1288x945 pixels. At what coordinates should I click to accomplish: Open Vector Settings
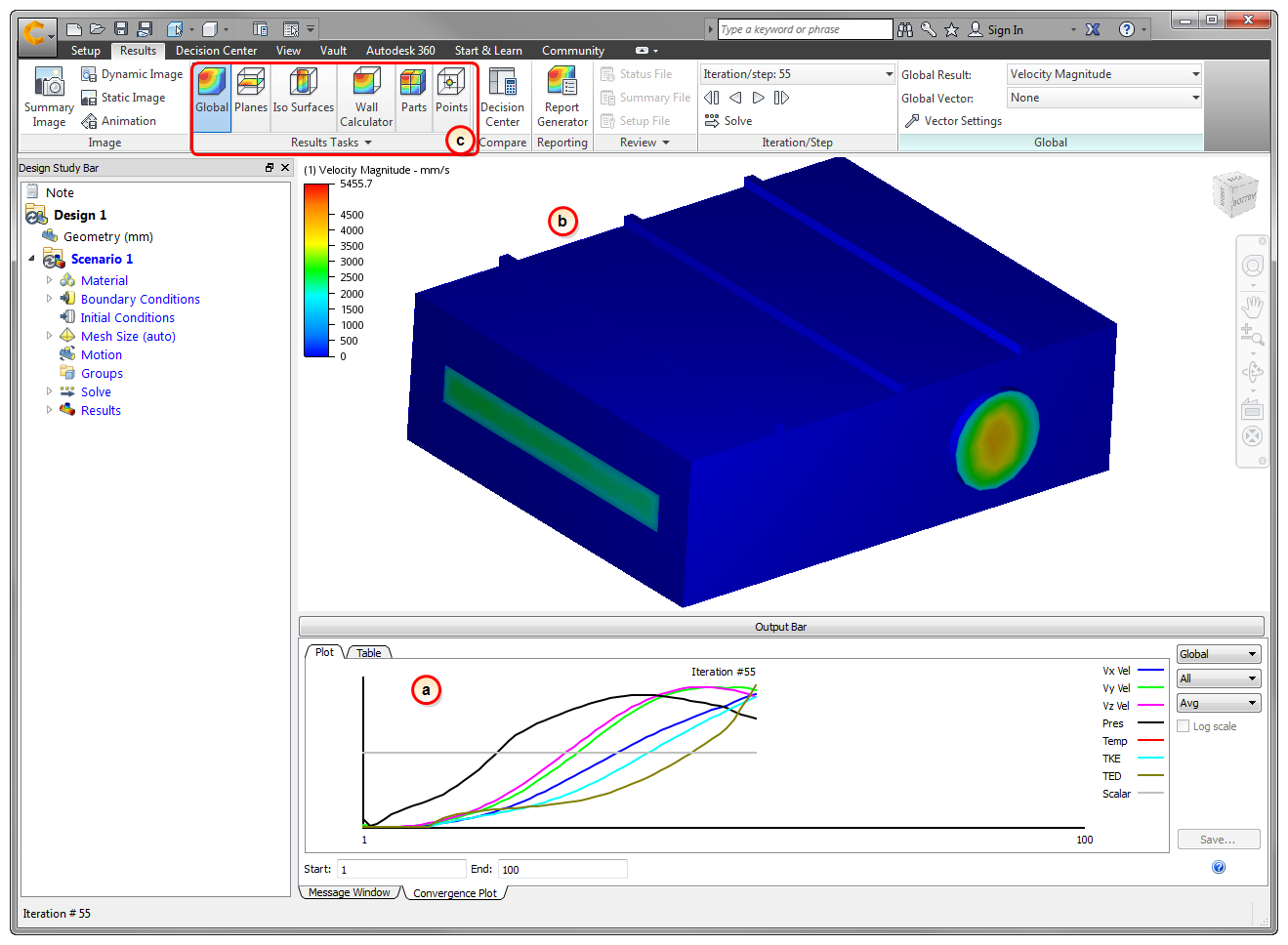click(953, 121)
